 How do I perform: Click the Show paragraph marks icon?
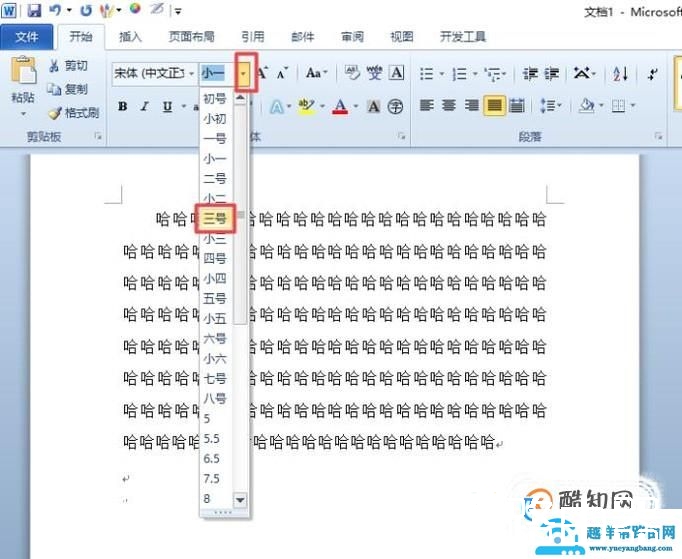coord(652,74)
